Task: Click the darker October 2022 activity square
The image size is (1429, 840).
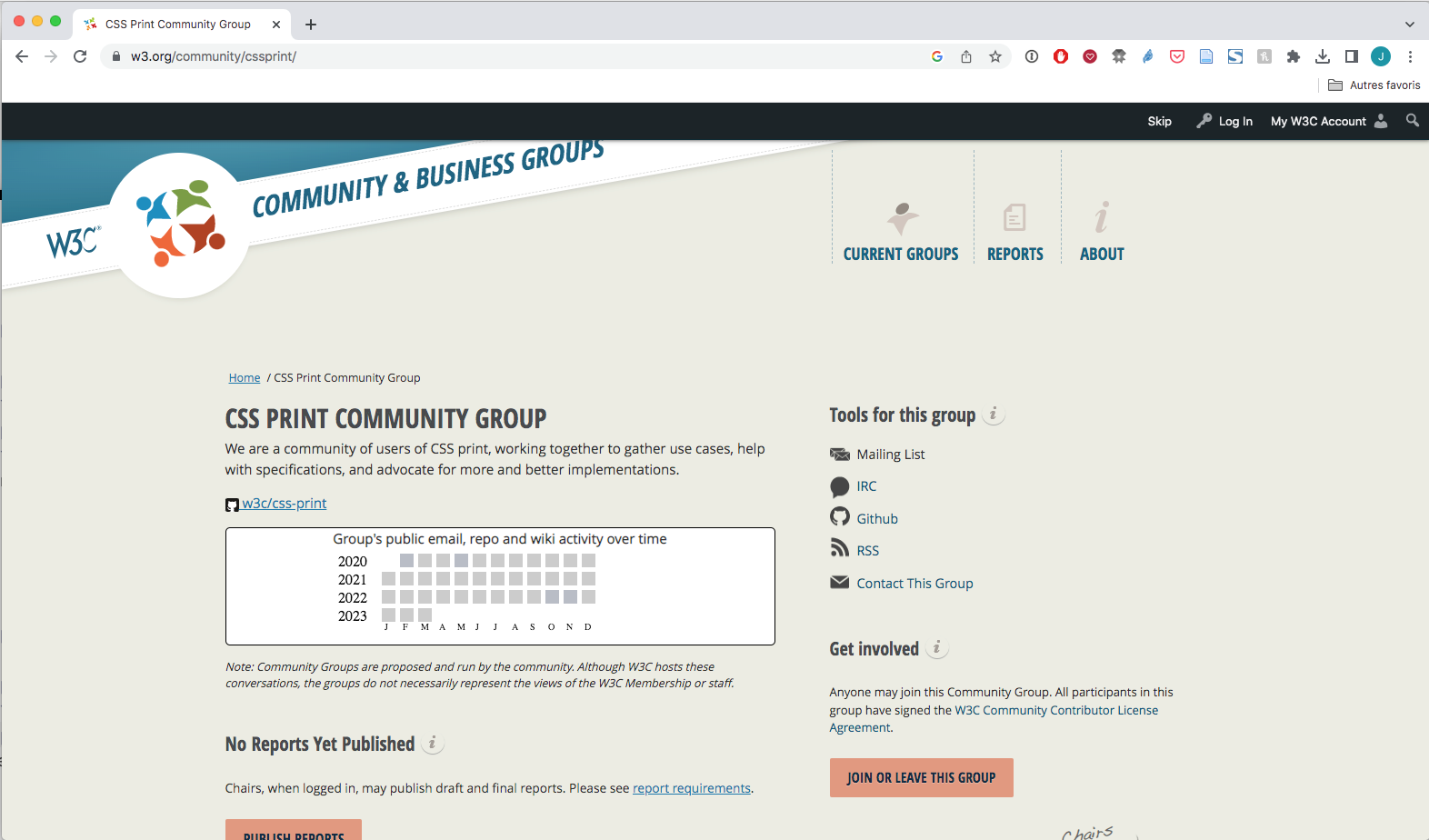Action: point(552,597)
